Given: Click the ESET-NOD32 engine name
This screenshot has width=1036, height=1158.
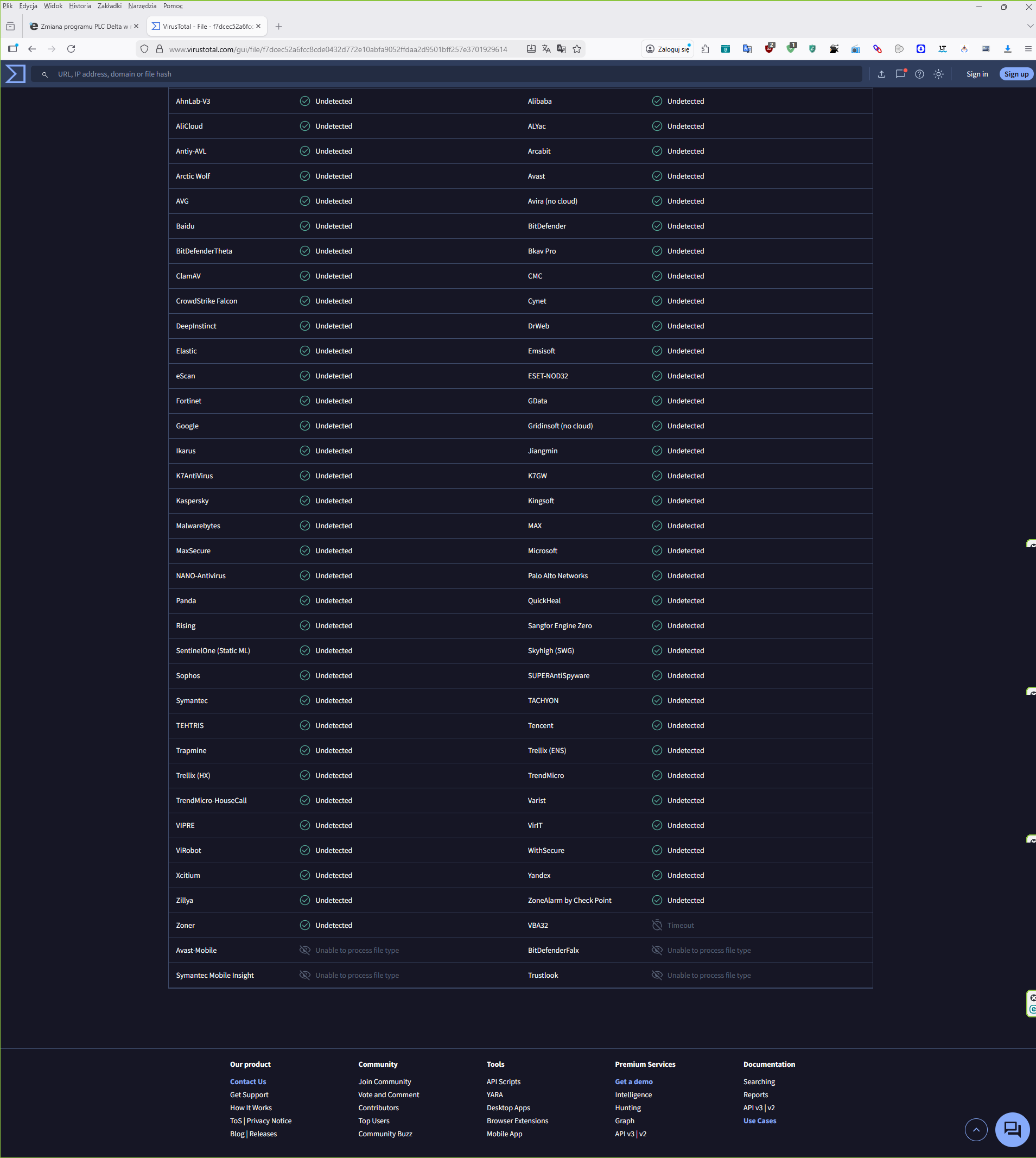Looking at the screenshot, I should [x=548, y=376].
